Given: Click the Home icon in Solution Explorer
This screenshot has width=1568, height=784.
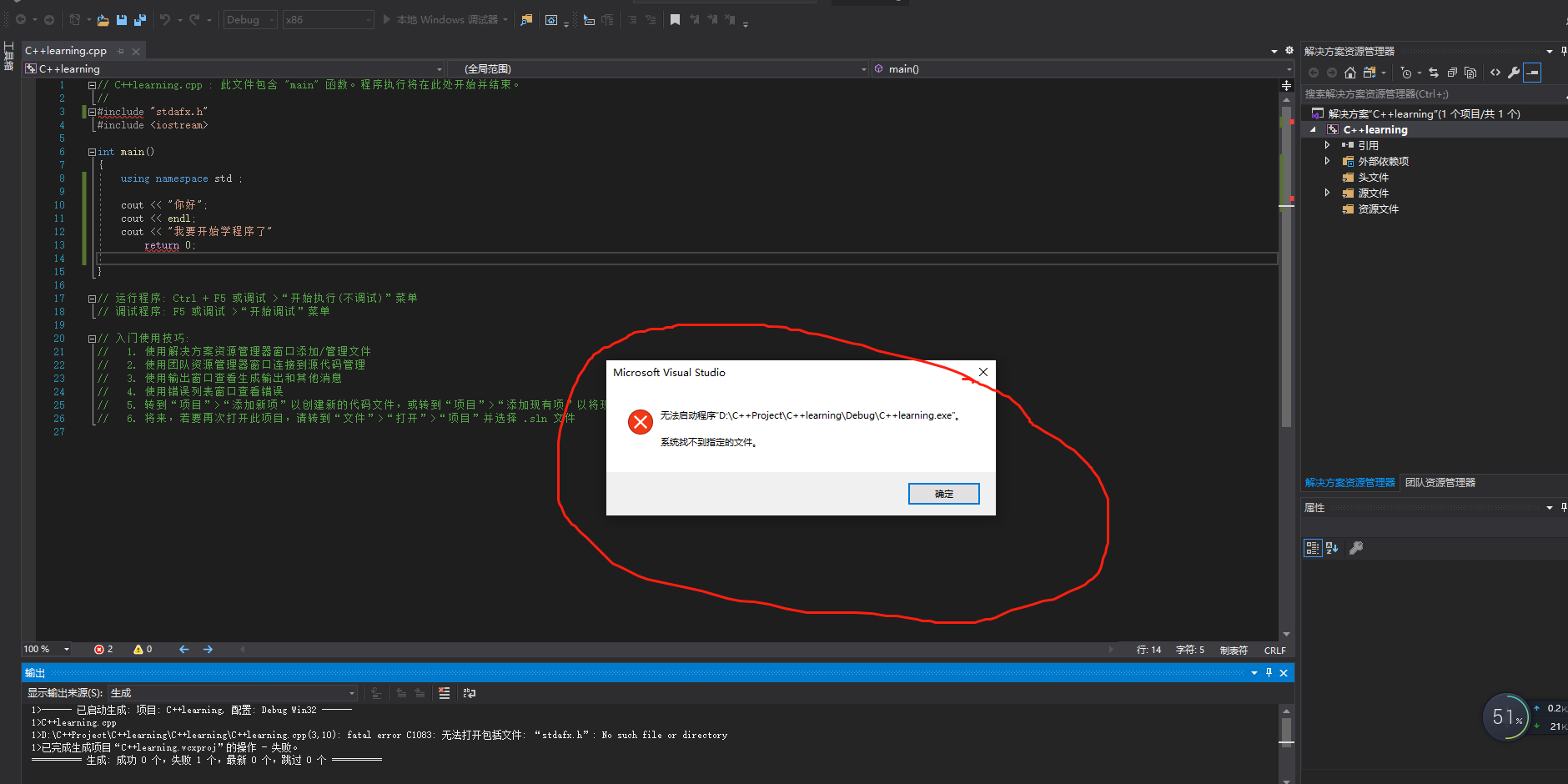Looking at the screenshot, I should [x=1349, y=73].
